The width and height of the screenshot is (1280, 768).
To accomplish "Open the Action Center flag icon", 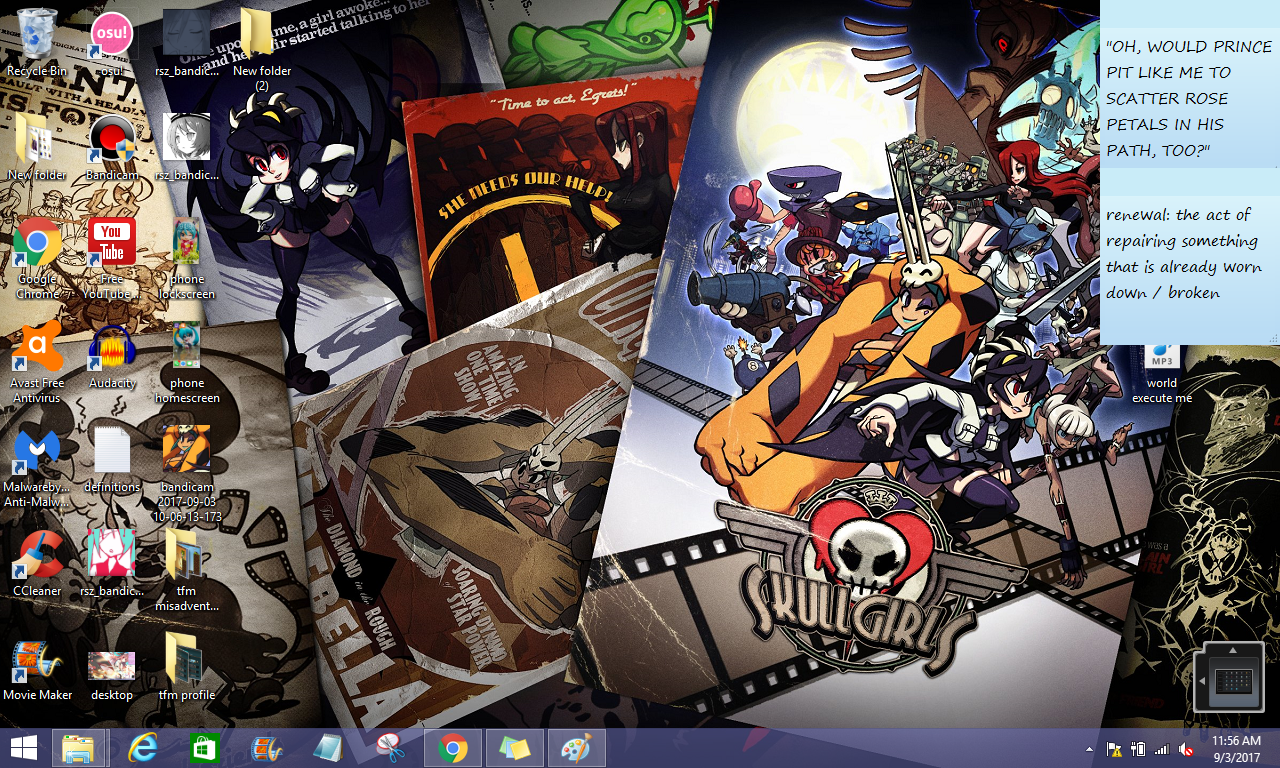I will coord(1113,749).
